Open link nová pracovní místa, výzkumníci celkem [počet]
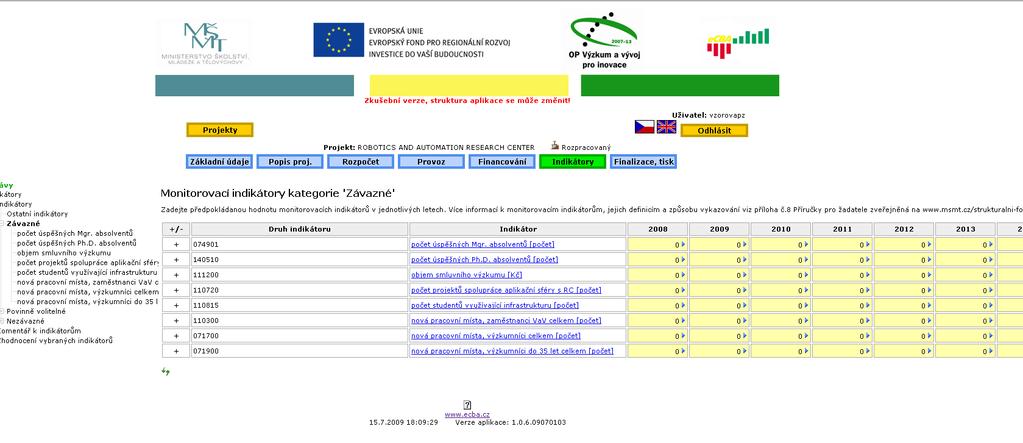 495,335
